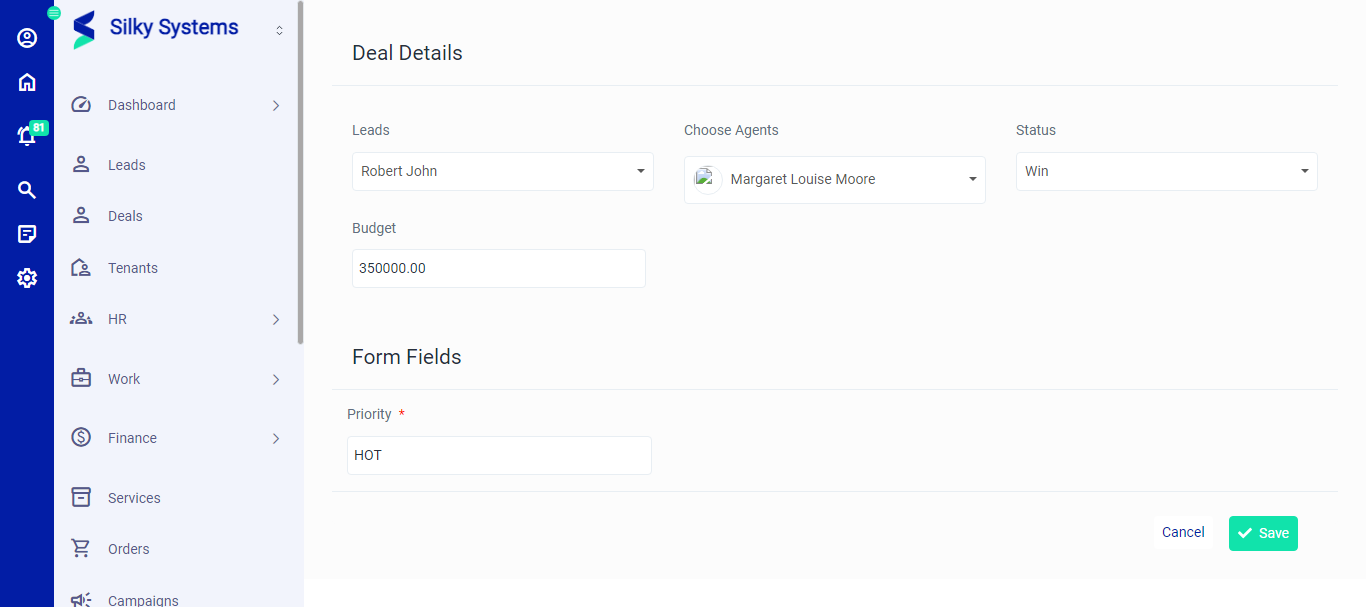The image size is (1366, 607).
Task: Open the Status dropdown showing Win
Action: [x=1166, y=171]
